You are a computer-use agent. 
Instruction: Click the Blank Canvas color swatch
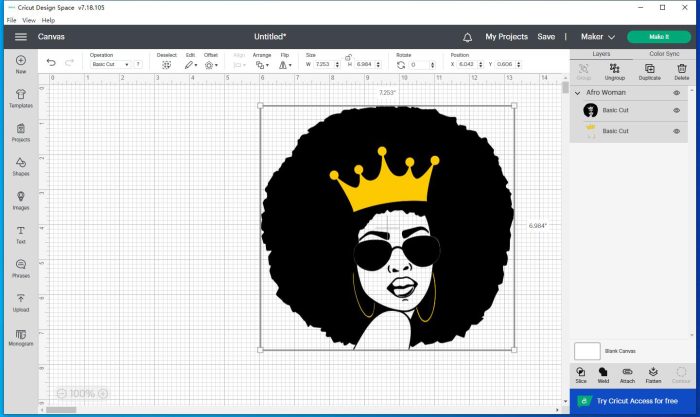[587, 351]
